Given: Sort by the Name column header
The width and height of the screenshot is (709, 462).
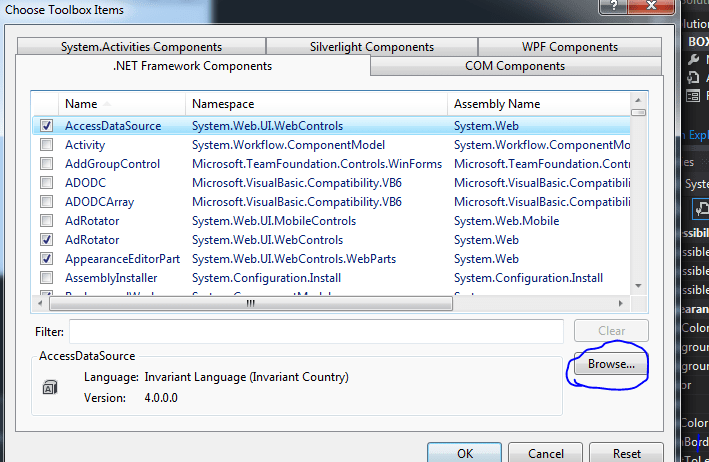Looking at the screenshot, I should click(122, 104).
